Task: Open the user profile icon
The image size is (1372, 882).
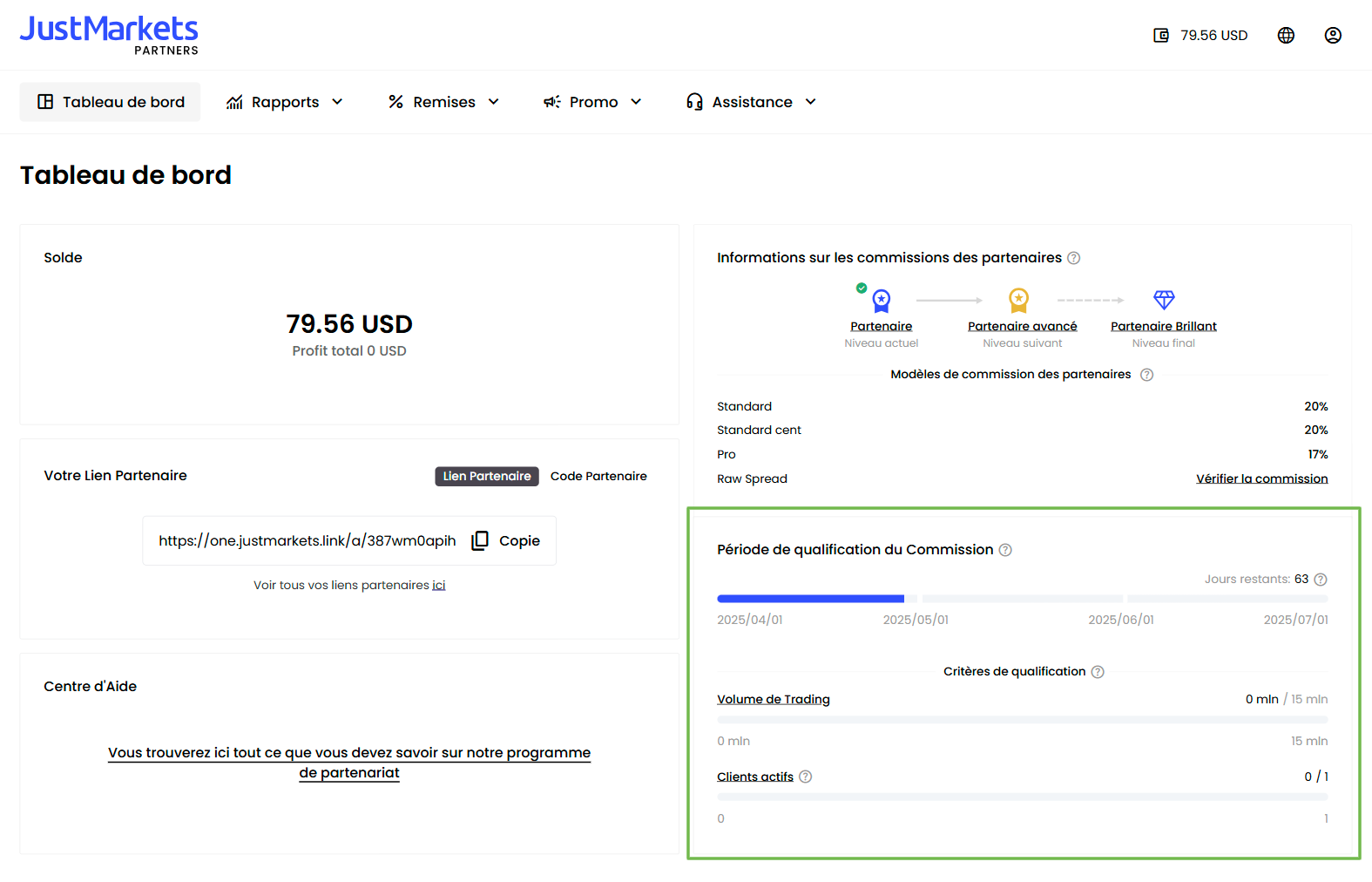Action: click(1333, 35)
